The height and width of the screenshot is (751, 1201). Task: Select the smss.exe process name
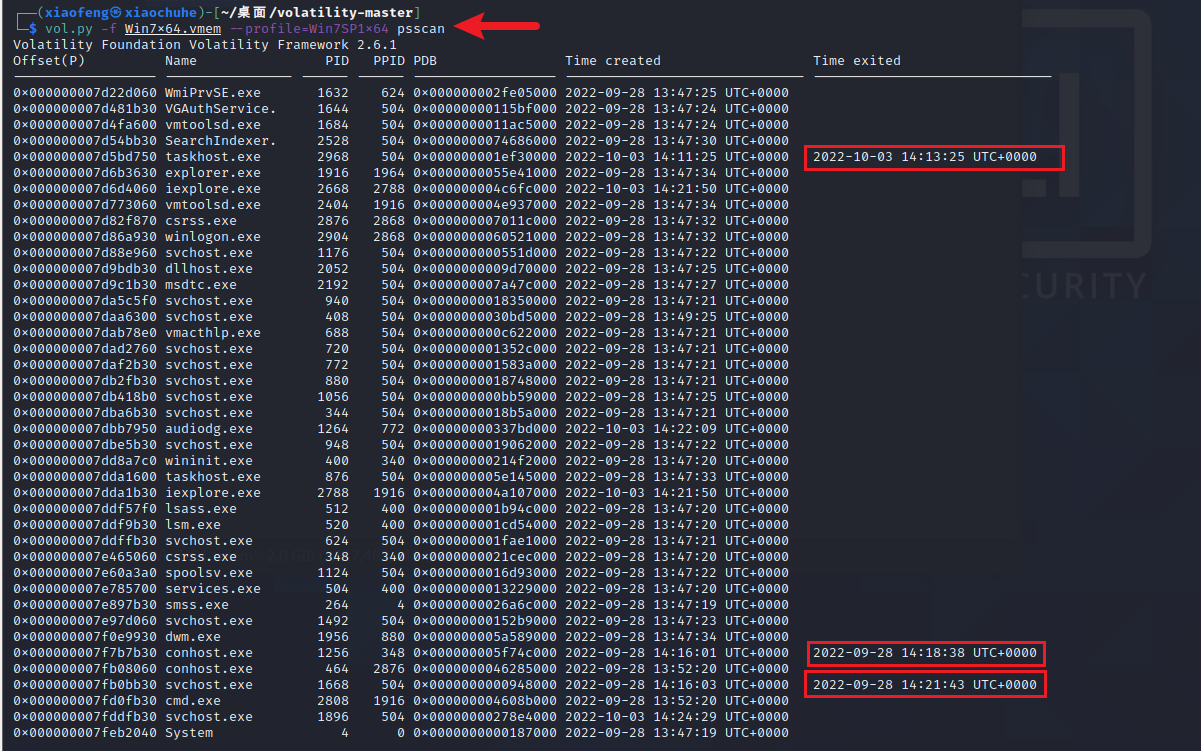pos(197,605)
